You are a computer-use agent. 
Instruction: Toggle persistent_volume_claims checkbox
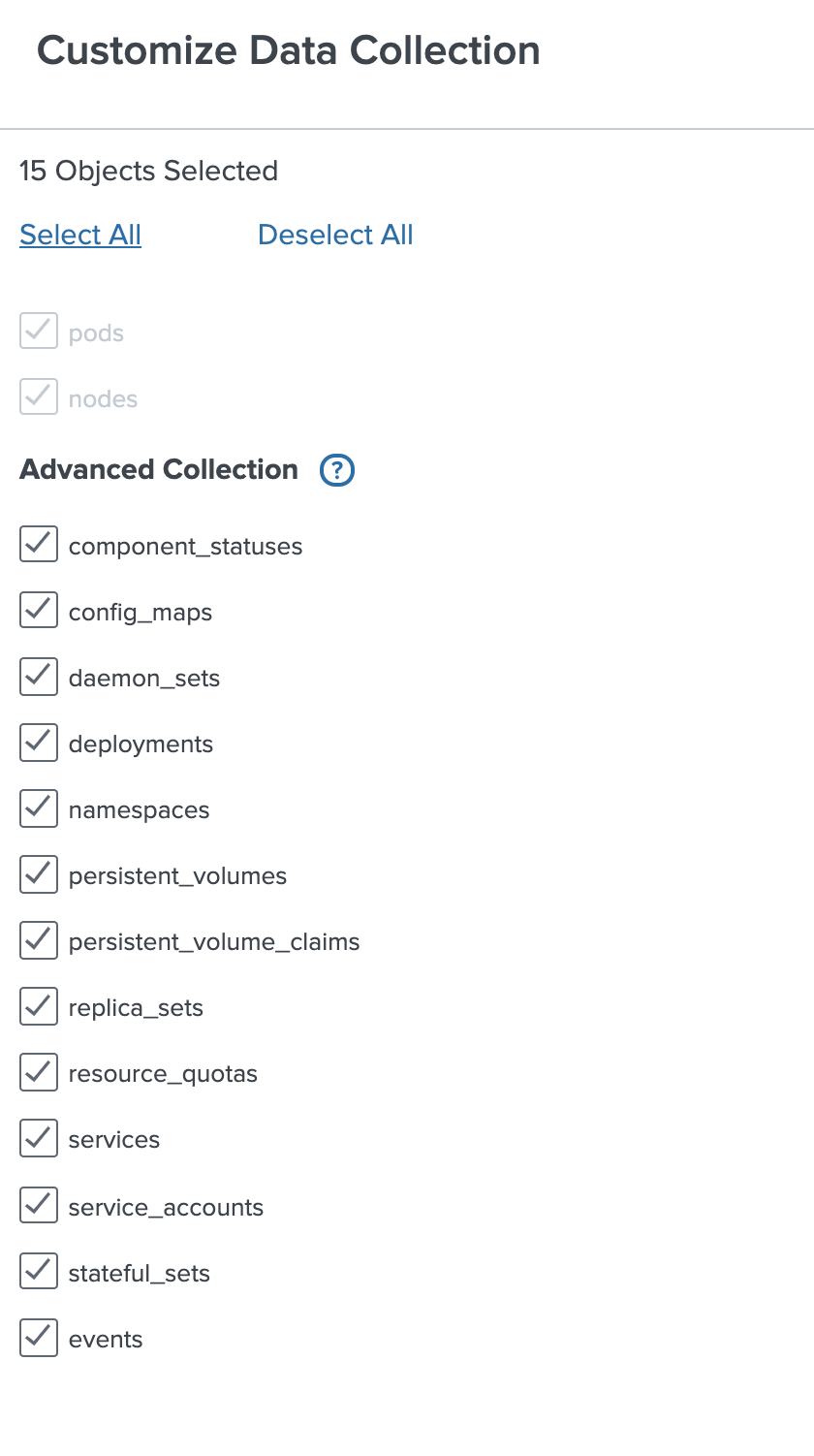tap(39, 940)
